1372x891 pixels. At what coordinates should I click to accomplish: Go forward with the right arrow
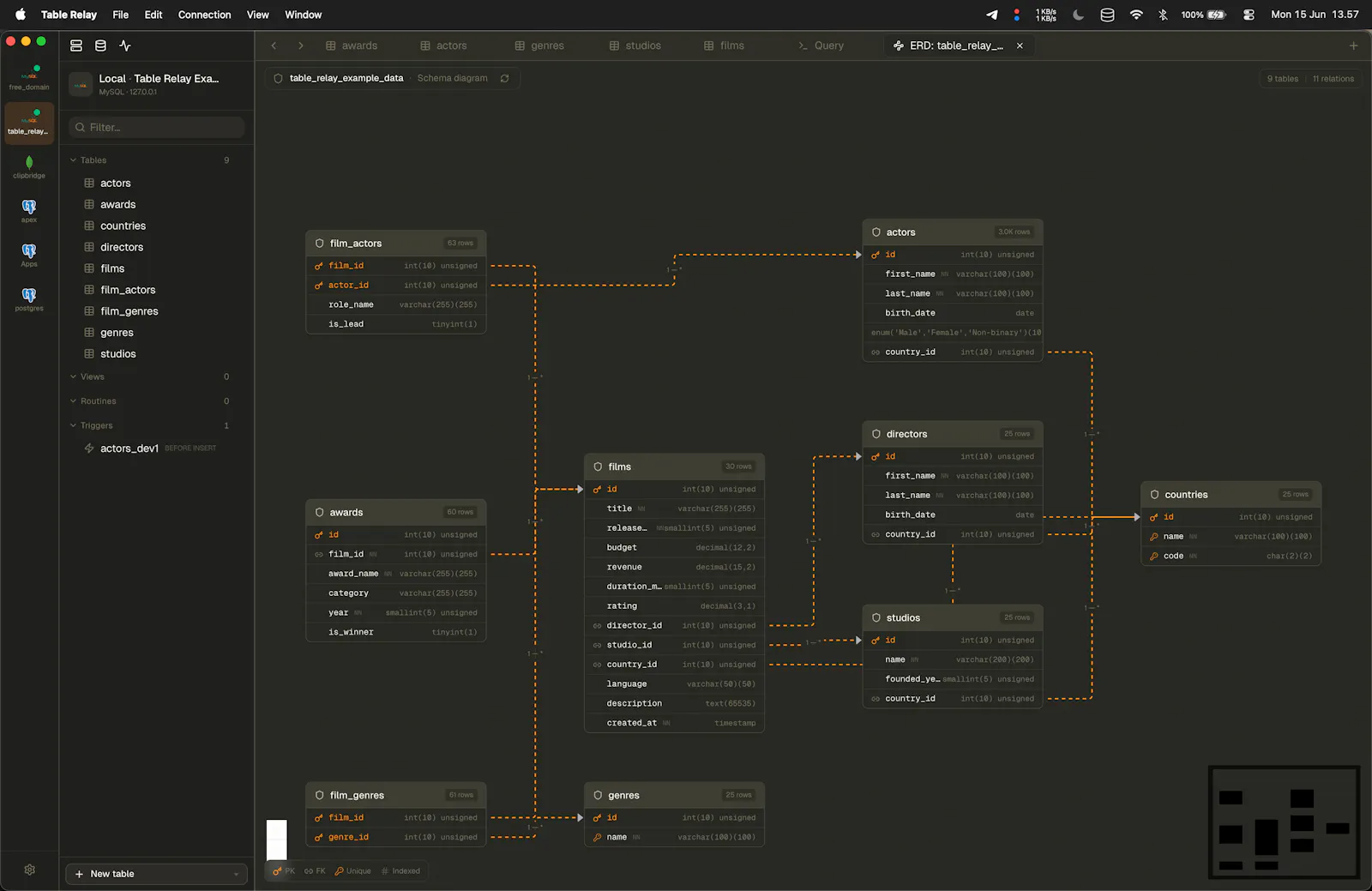(x=301, y=45)
